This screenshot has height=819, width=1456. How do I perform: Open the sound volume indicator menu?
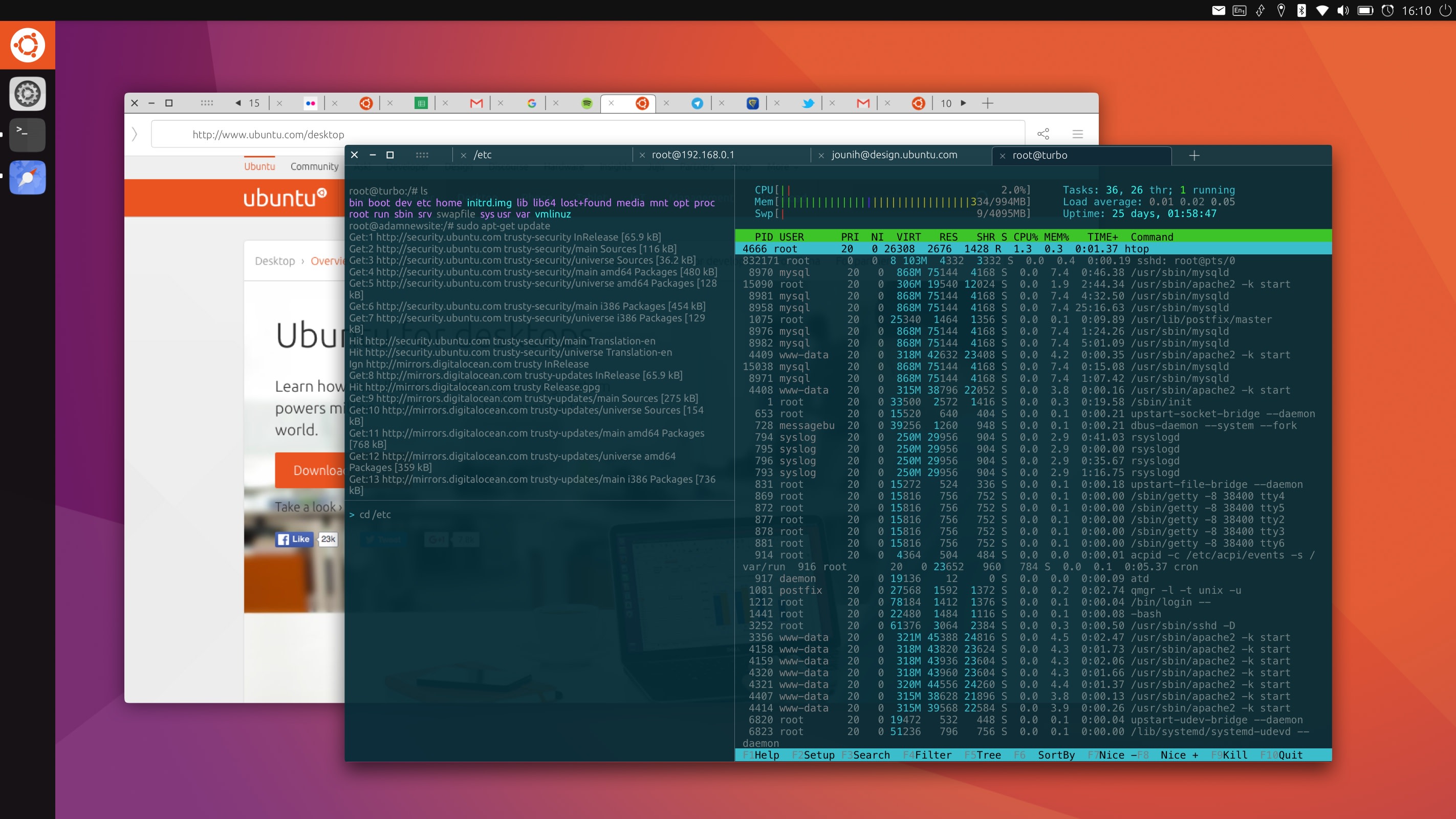1343,10
